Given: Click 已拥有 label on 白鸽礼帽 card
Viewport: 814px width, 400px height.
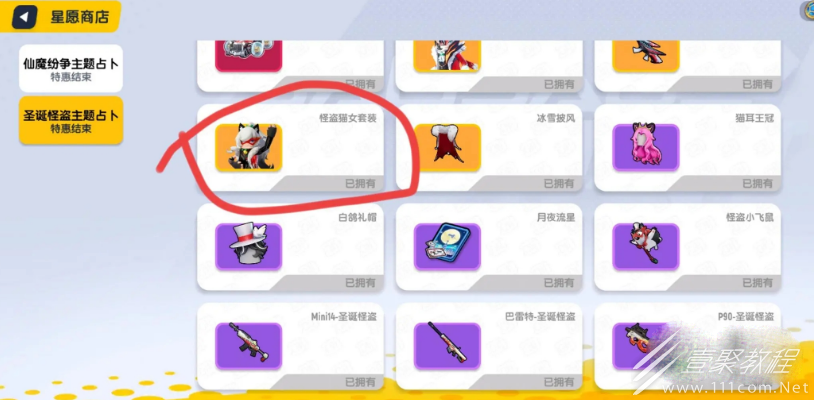Looking at the screenshot, I should [x=360, y=283].
